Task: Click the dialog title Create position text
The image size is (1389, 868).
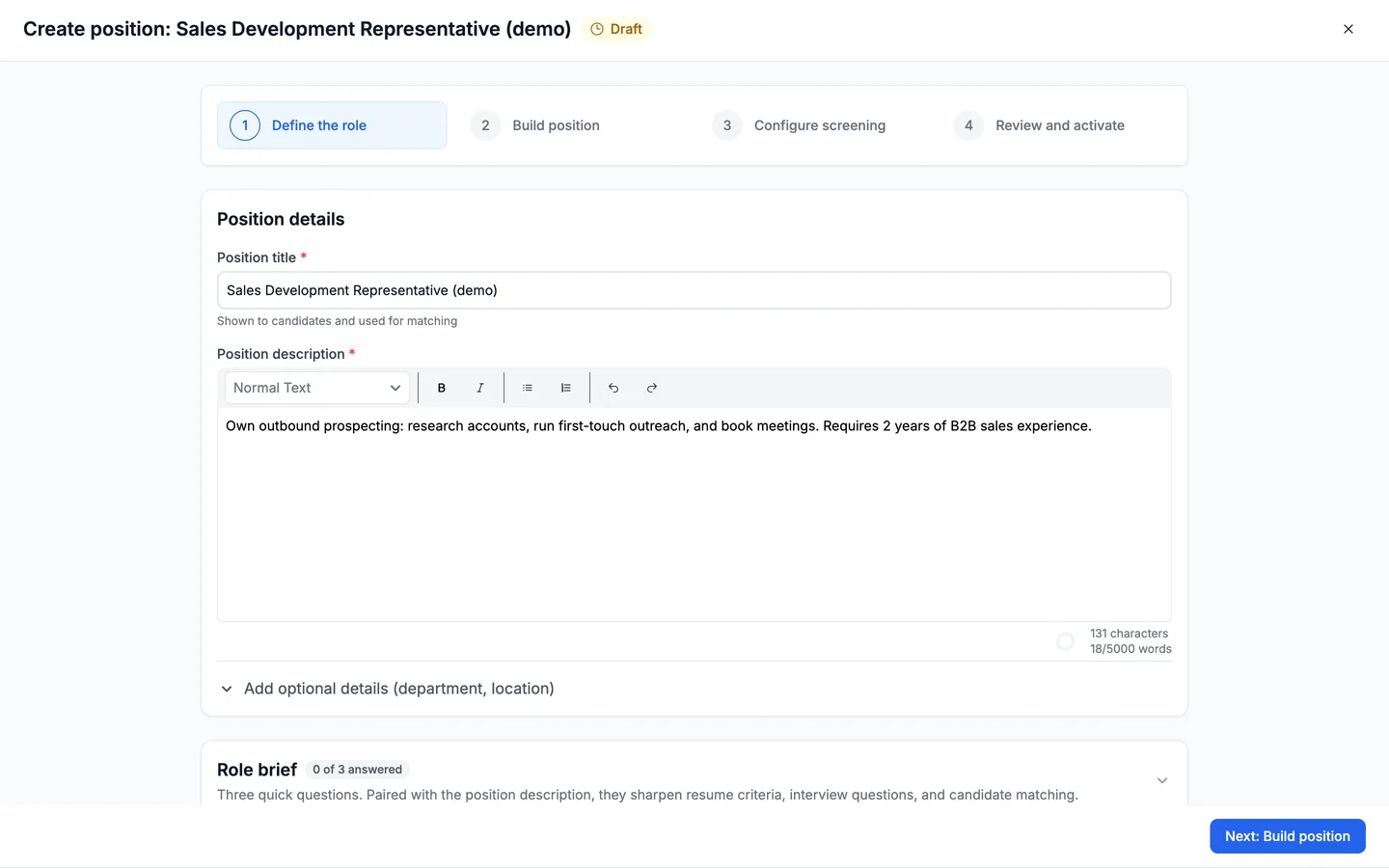Action: pos(297,29)
